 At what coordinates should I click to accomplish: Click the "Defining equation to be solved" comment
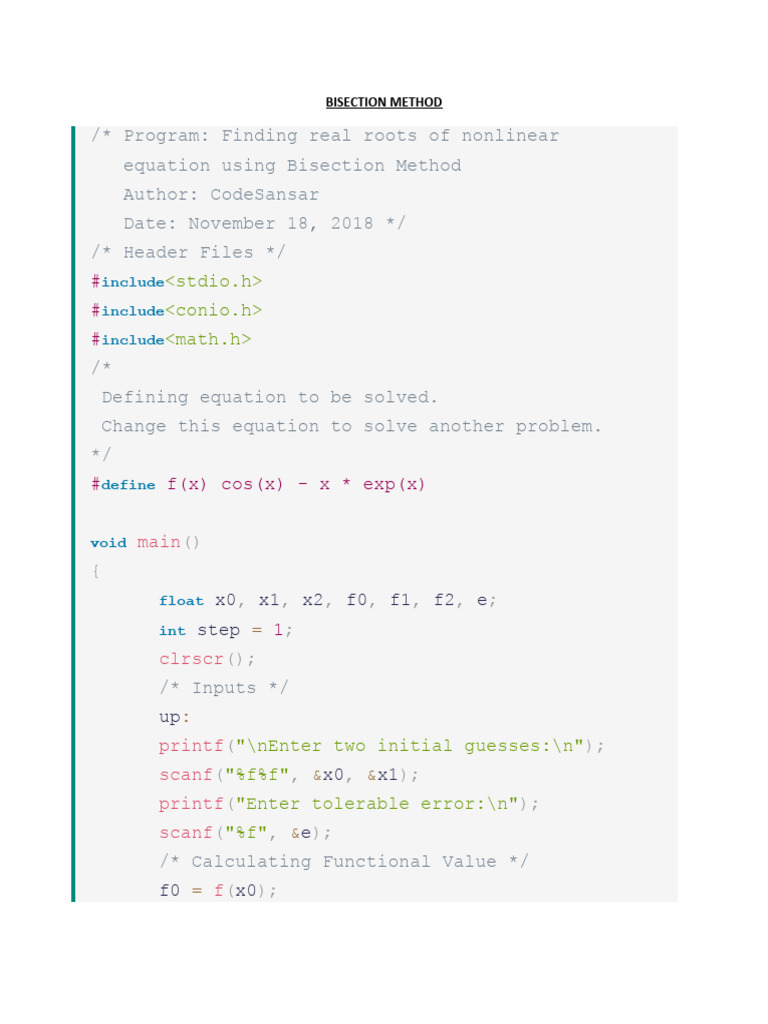coord(270,398)
